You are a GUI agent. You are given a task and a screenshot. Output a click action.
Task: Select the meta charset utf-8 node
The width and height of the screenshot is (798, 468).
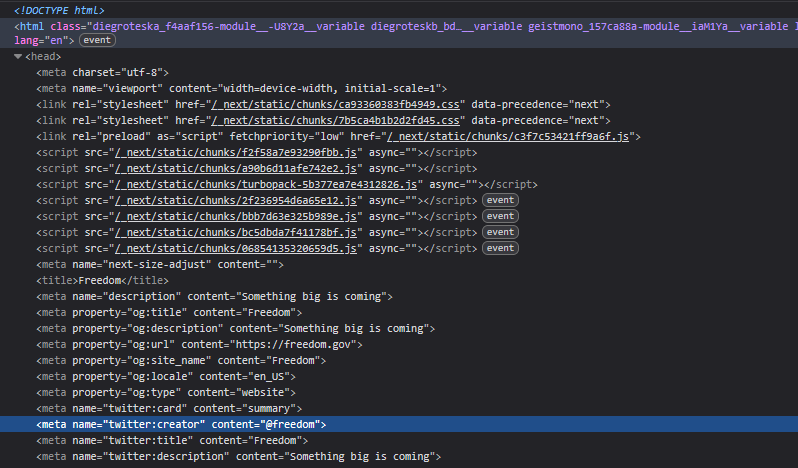click(x=102, y=72)
